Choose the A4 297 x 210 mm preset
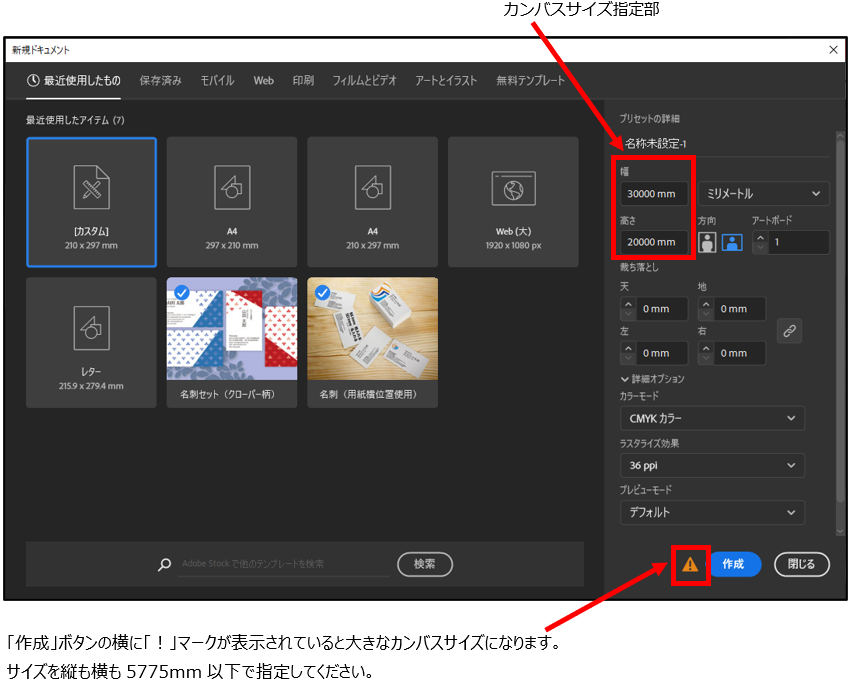848x687 pixels. pyautogui.click(x=232, y=202)
